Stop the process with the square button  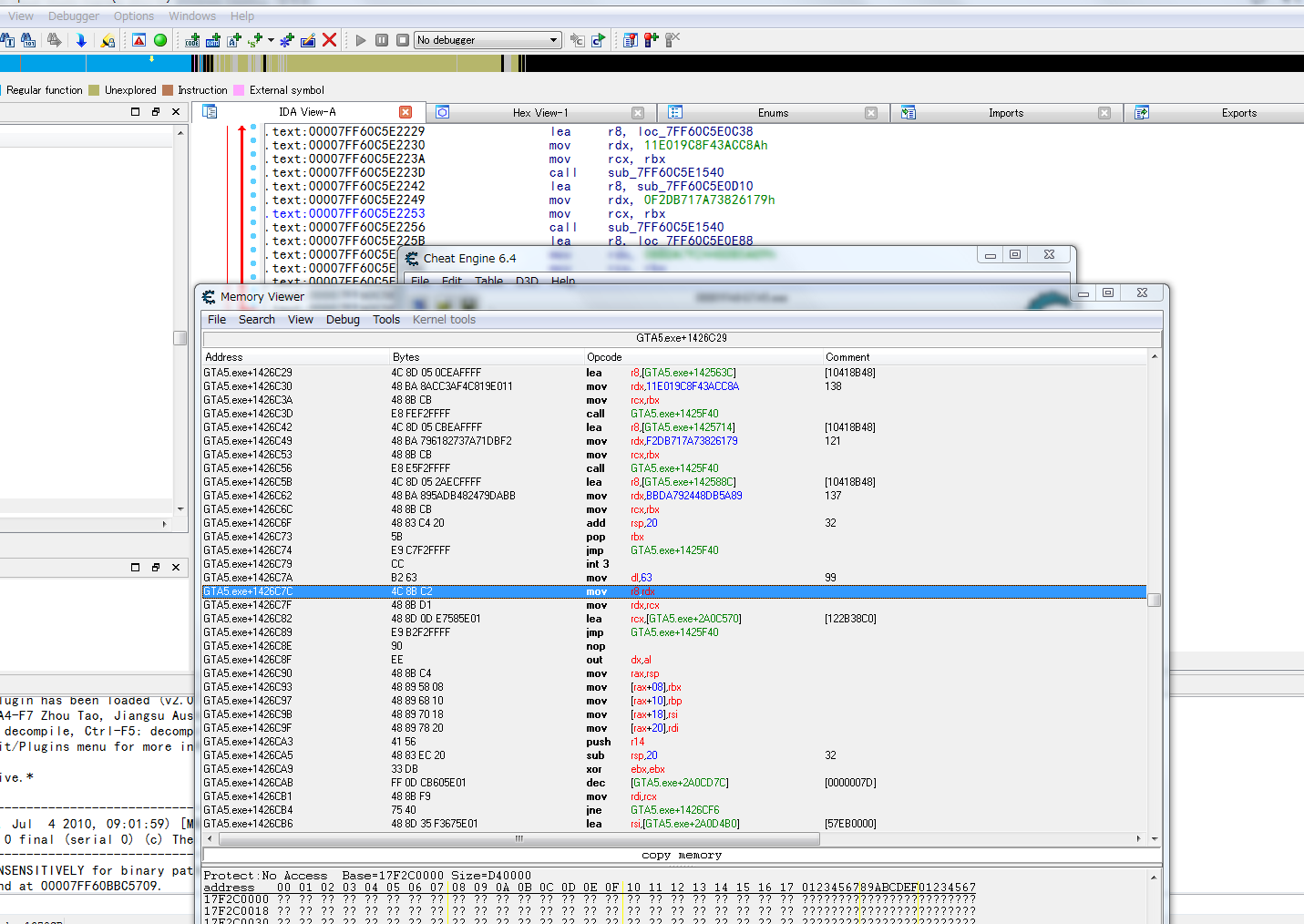[403, 40]
